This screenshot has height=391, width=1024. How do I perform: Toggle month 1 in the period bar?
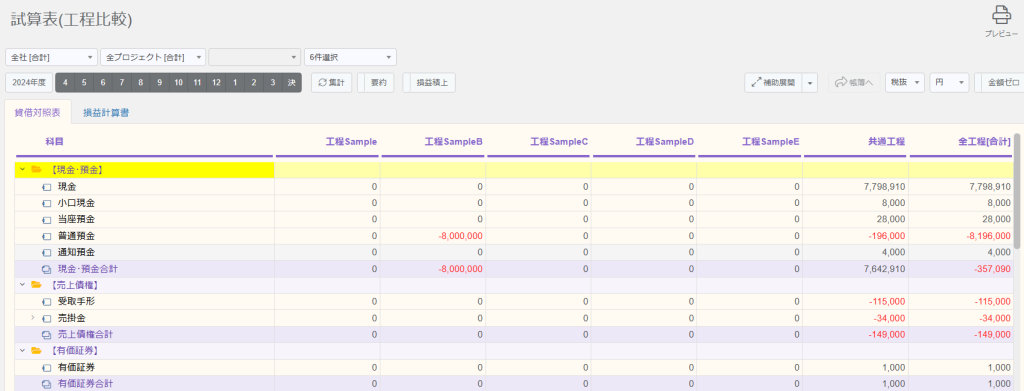(x=235, y=83)
